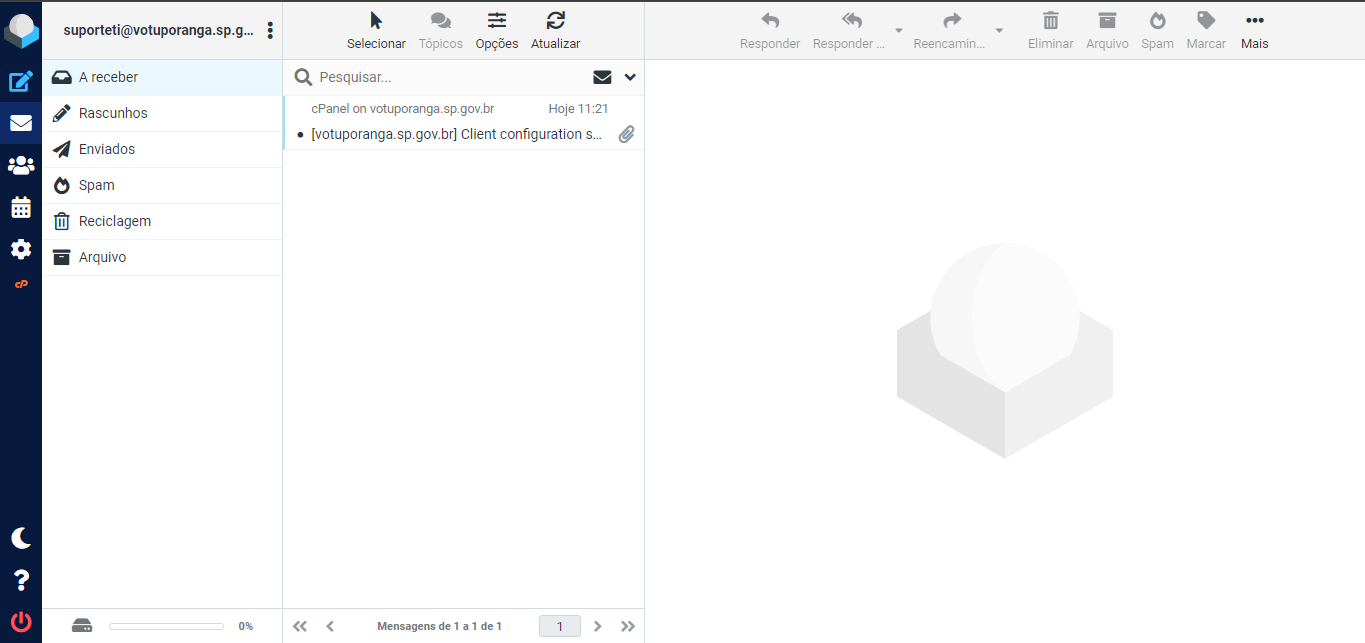Click the Reencaminhar forward button

tap(950, 31)
